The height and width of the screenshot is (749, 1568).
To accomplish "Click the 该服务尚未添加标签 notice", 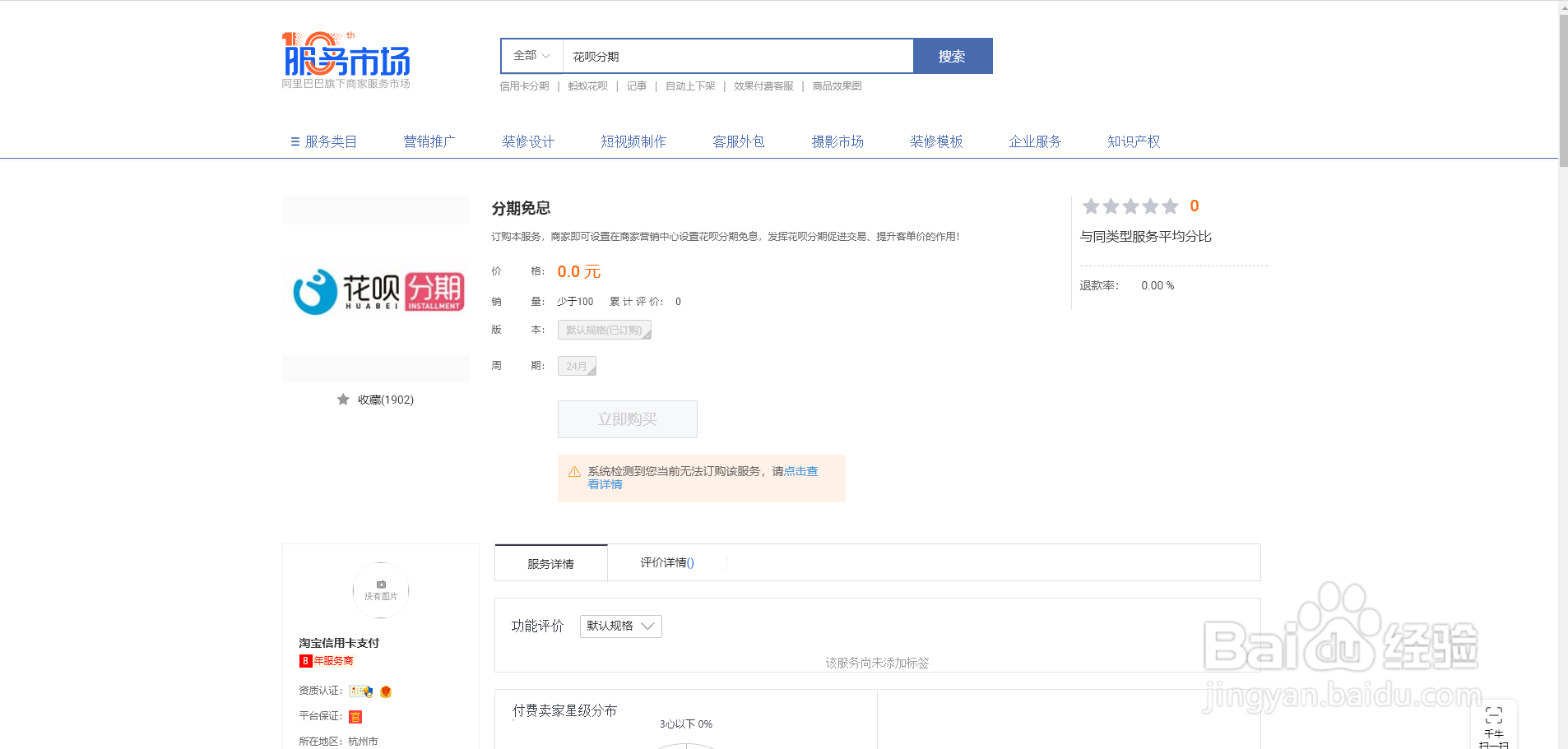I will [x=877, y=663].
